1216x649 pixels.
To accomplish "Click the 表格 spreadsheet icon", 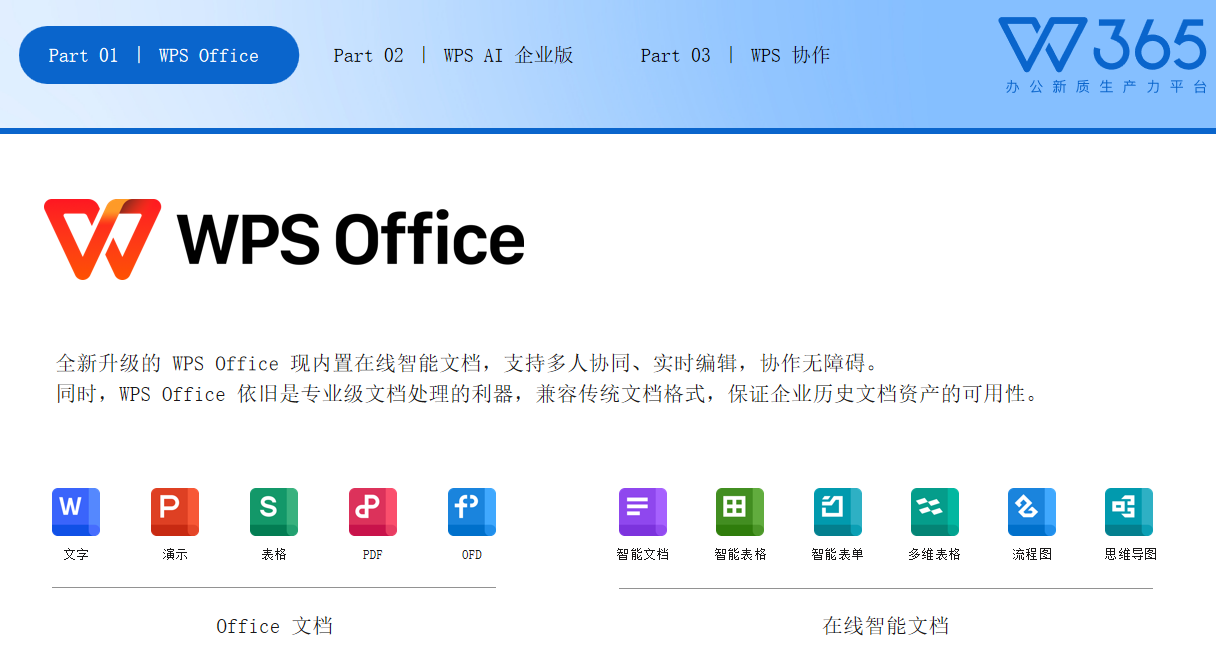I will 274,512.
